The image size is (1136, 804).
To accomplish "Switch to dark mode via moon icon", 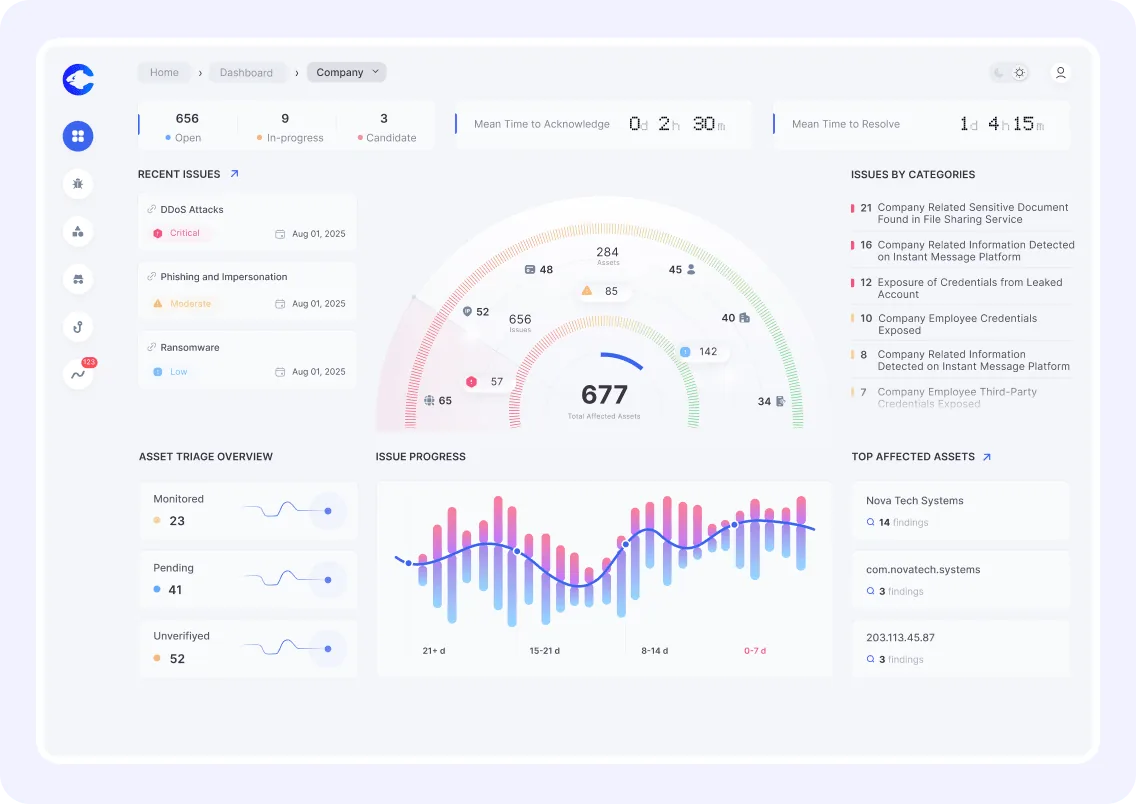I will pos(999,73).
